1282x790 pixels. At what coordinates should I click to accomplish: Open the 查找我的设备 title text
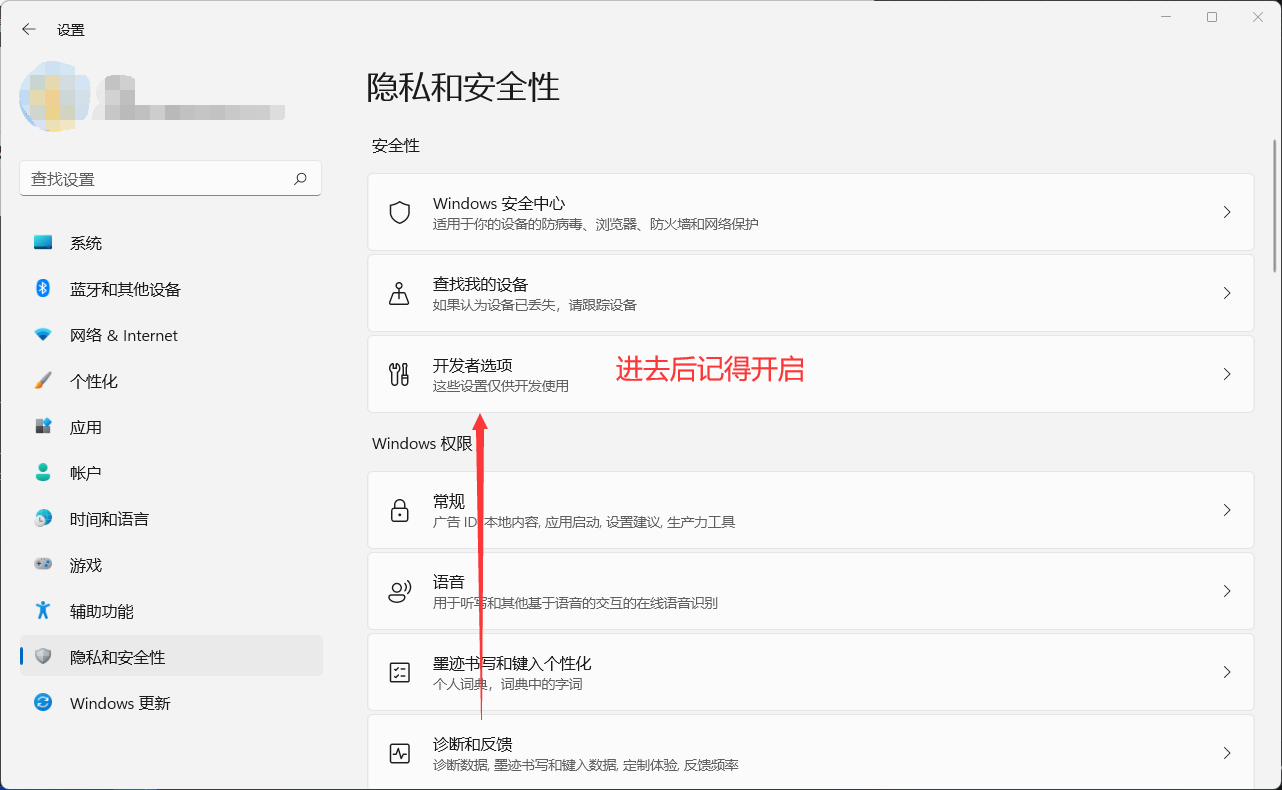click(x=480, y=284)
